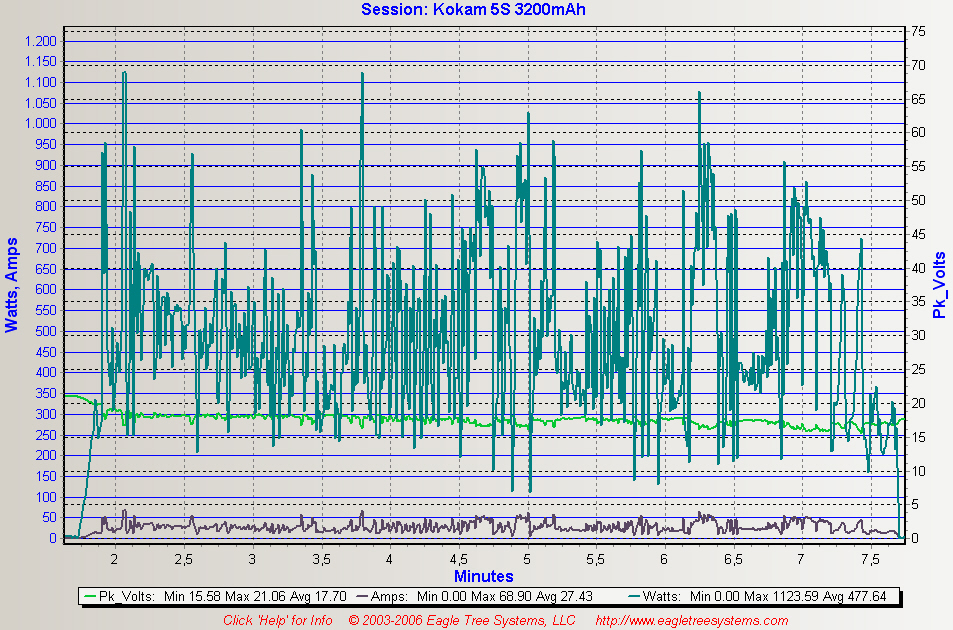Click the 'Minutes' x-axis title
The height and width of the screenshot is (630, 953).
click(484, 576)
